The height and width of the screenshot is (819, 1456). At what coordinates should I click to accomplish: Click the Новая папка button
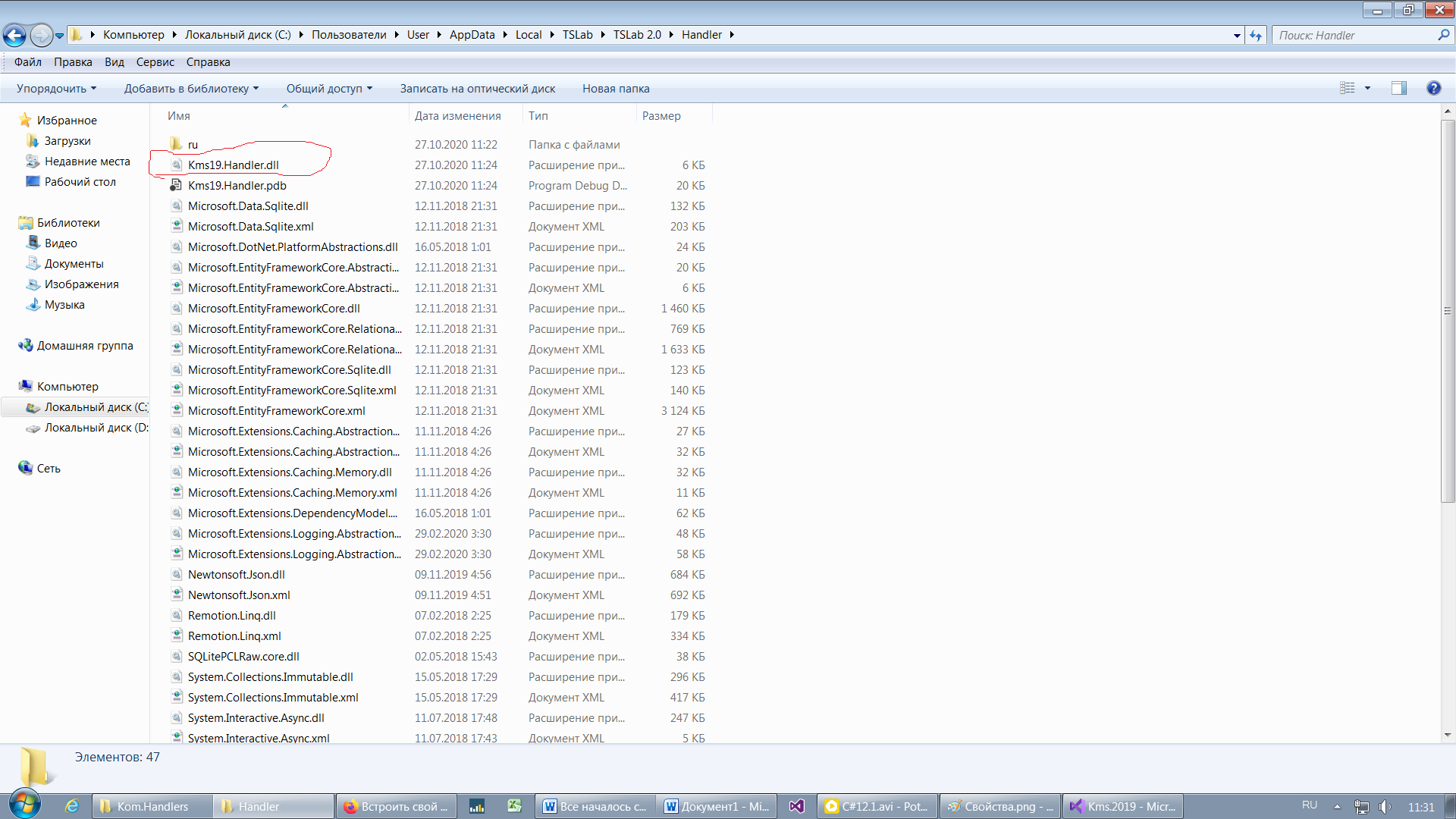pyautogui.click(x=615, y=88)
